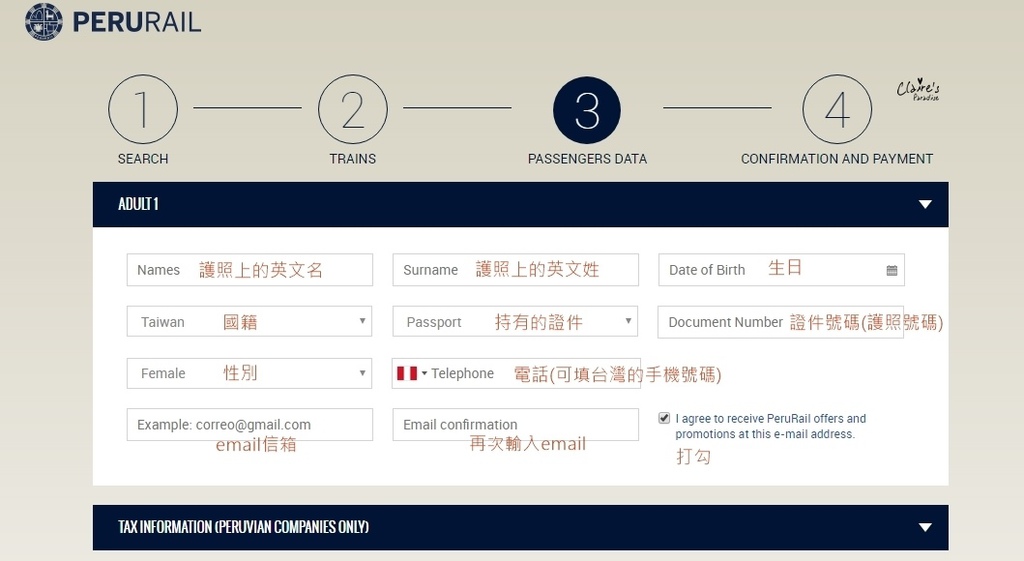Select step 2 Trains circle
The width and height of the screenshot is (1024, 561).
click(352, 110)
